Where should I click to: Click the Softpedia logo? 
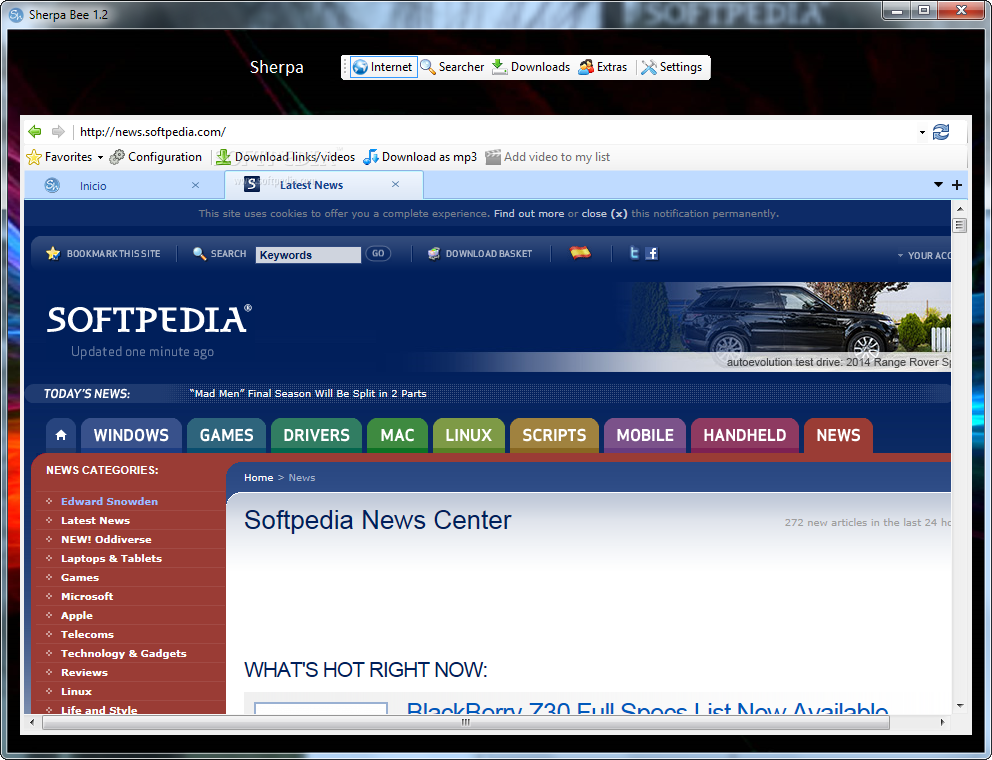[x=149, y=320]
